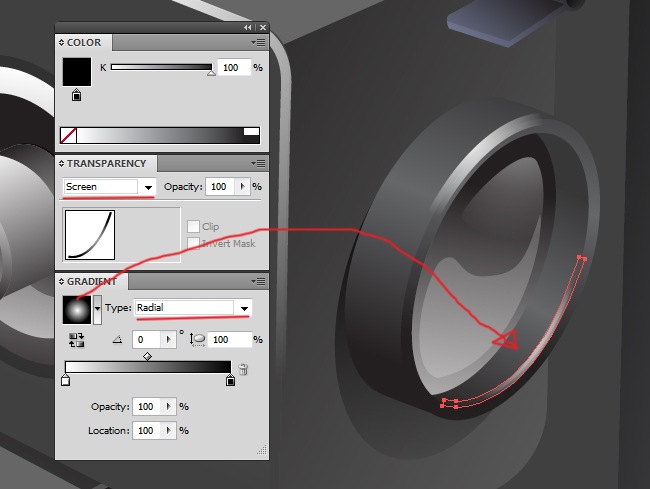Click the gradient slider bar
650x489 pixels.
148,367
